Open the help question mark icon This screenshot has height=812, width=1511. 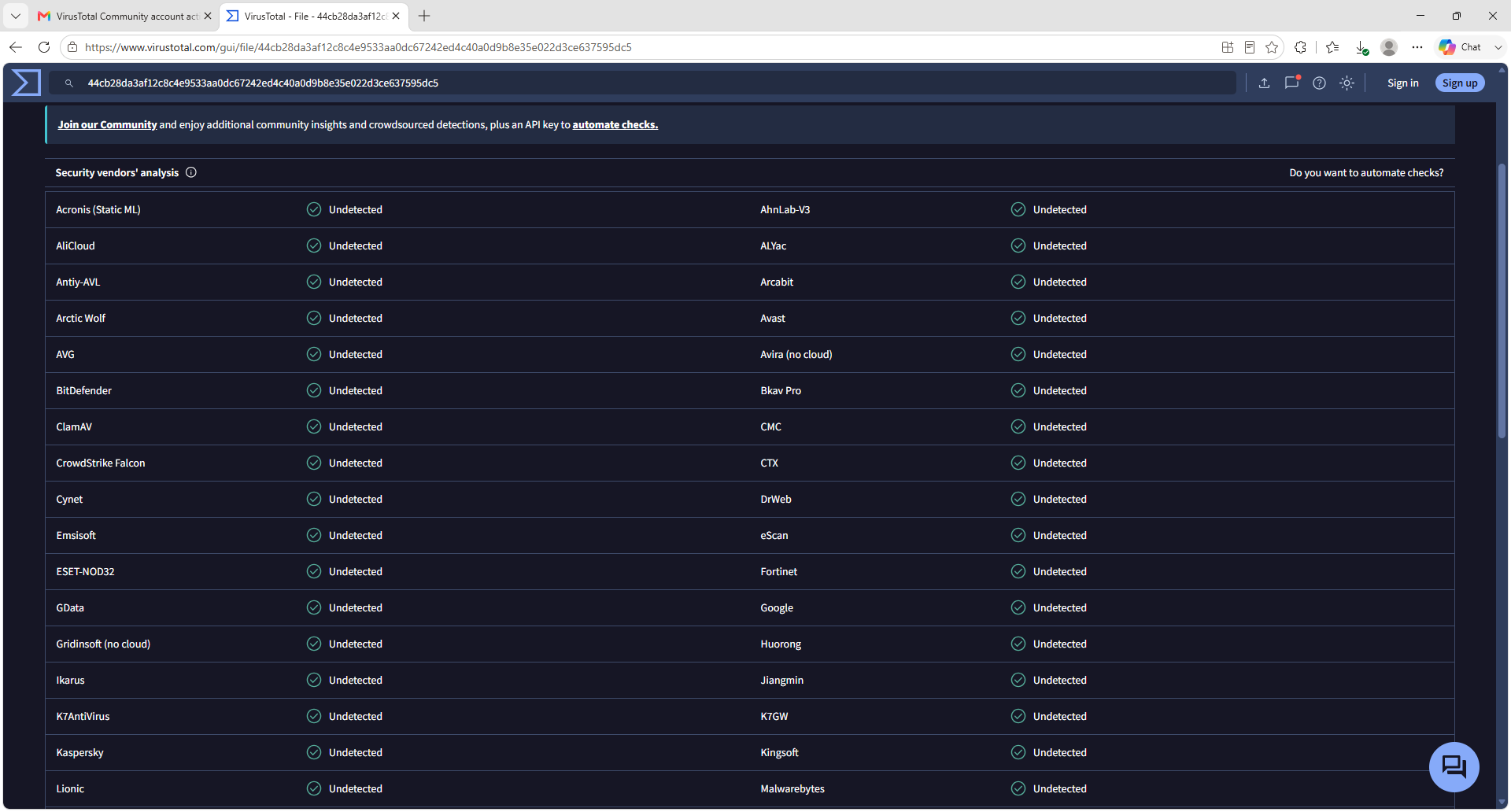click(x=1319, y=83)
